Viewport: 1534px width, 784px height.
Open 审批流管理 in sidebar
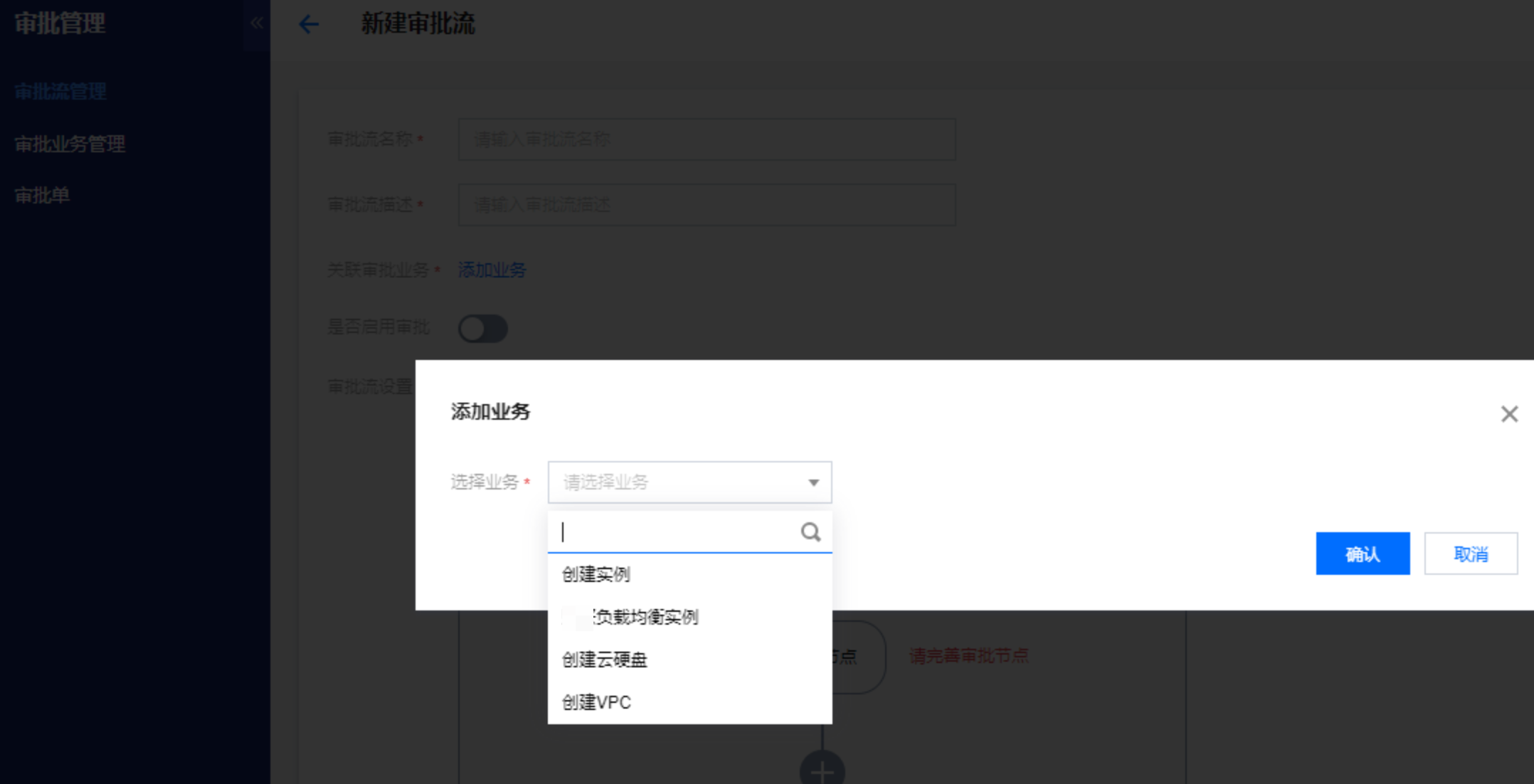(60, 92)
